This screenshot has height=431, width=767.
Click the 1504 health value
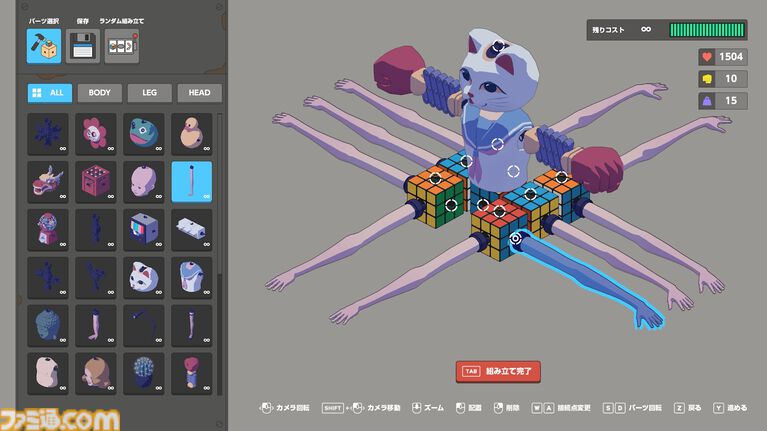[731, 57]
